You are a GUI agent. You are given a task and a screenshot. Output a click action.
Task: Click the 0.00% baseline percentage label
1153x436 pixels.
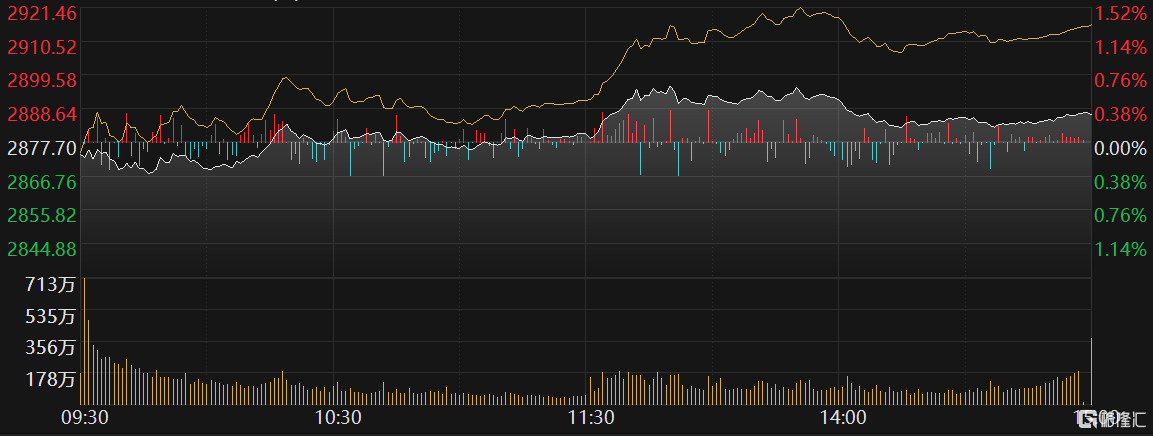[x=1120, y=148]
